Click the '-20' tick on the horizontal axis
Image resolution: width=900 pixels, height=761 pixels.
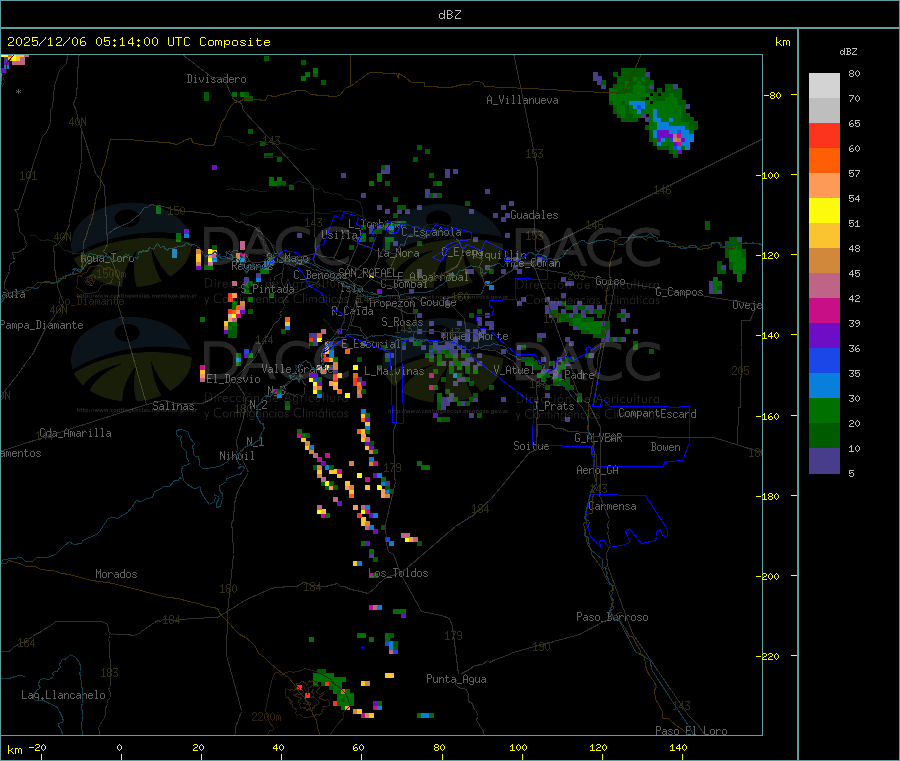click(38, 748)
